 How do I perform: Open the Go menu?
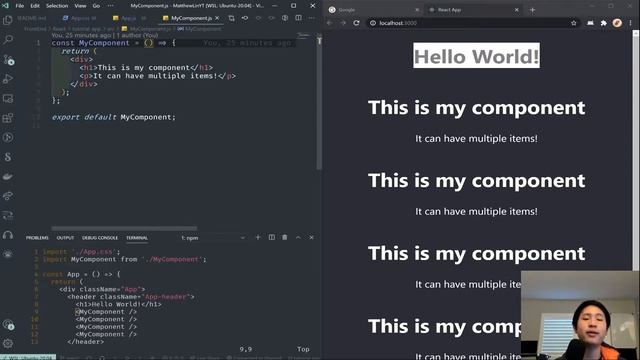click(96, 6)
